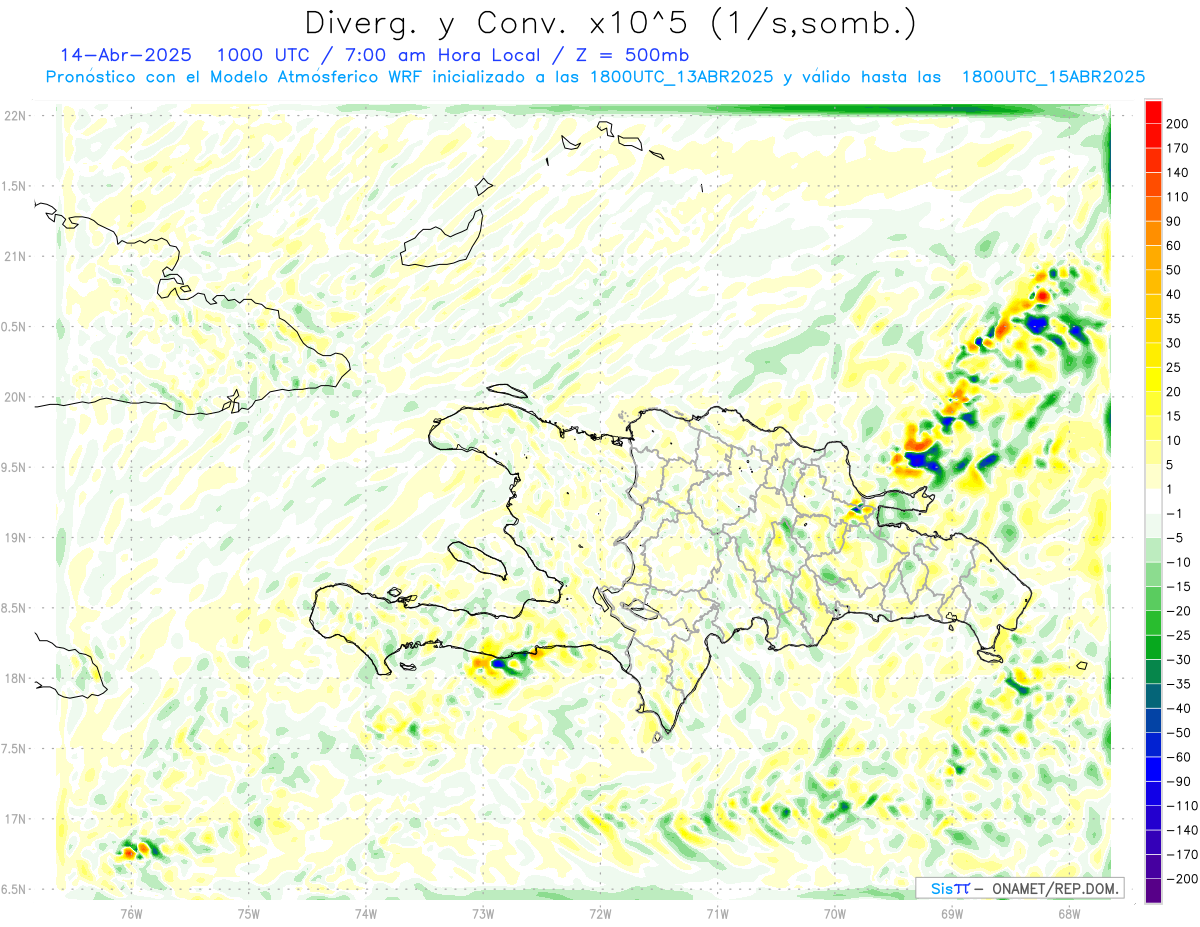Click the '-5' colorbar label

[x=1174, y=538]
